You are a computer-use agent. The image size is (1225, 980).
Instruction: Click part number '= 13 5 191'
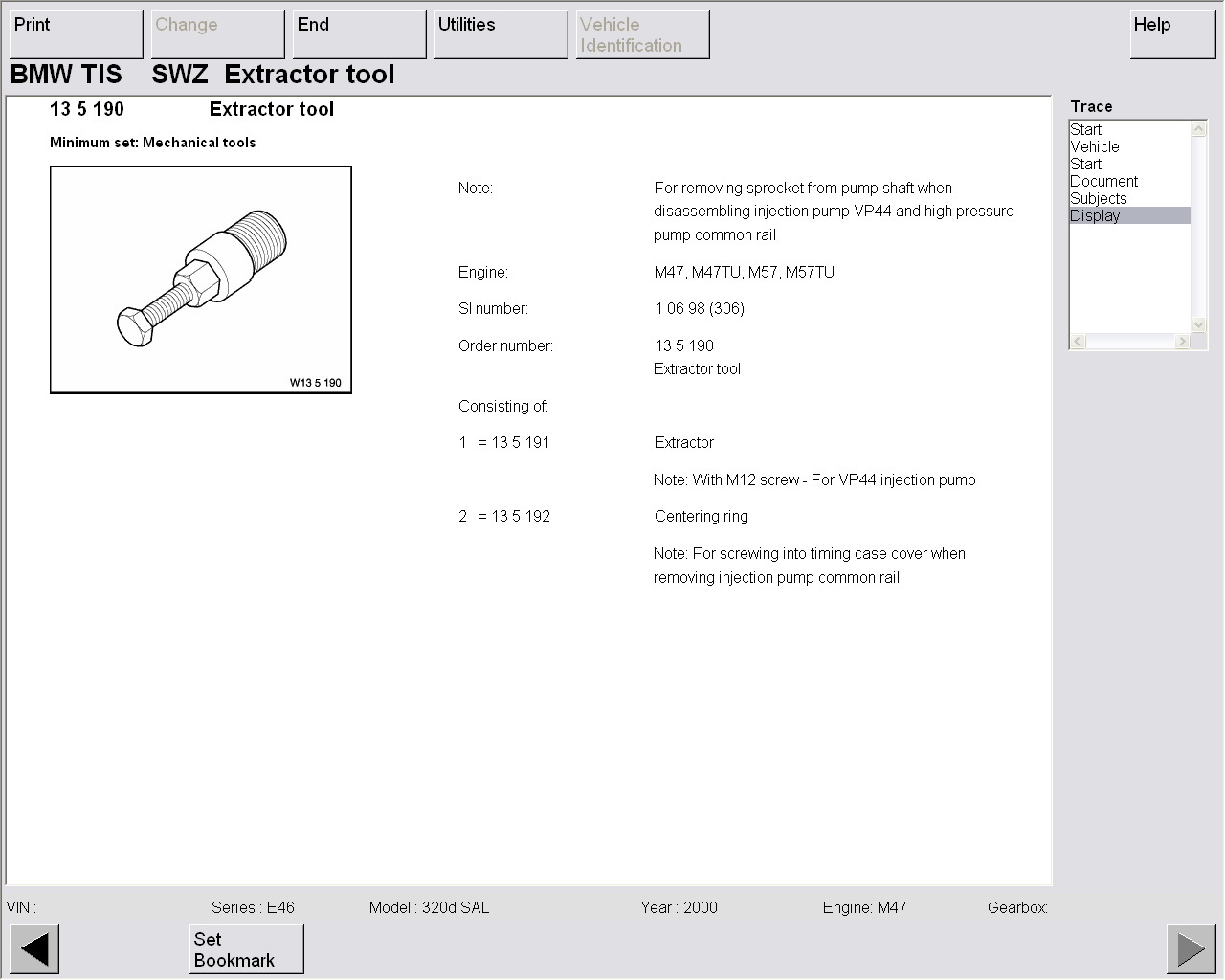coord(514,442)
